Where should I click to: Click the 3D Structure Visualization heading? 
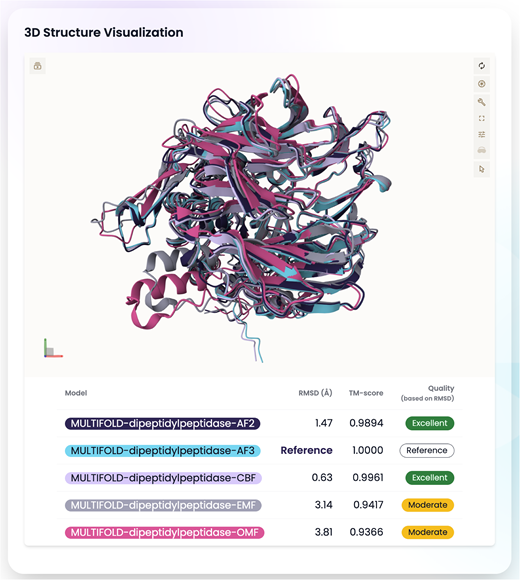tap(104, 33)
